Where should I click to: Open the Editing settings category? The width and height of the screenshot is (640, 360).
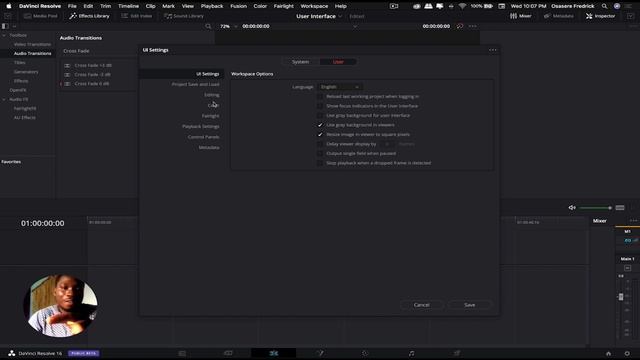point(211,95)
